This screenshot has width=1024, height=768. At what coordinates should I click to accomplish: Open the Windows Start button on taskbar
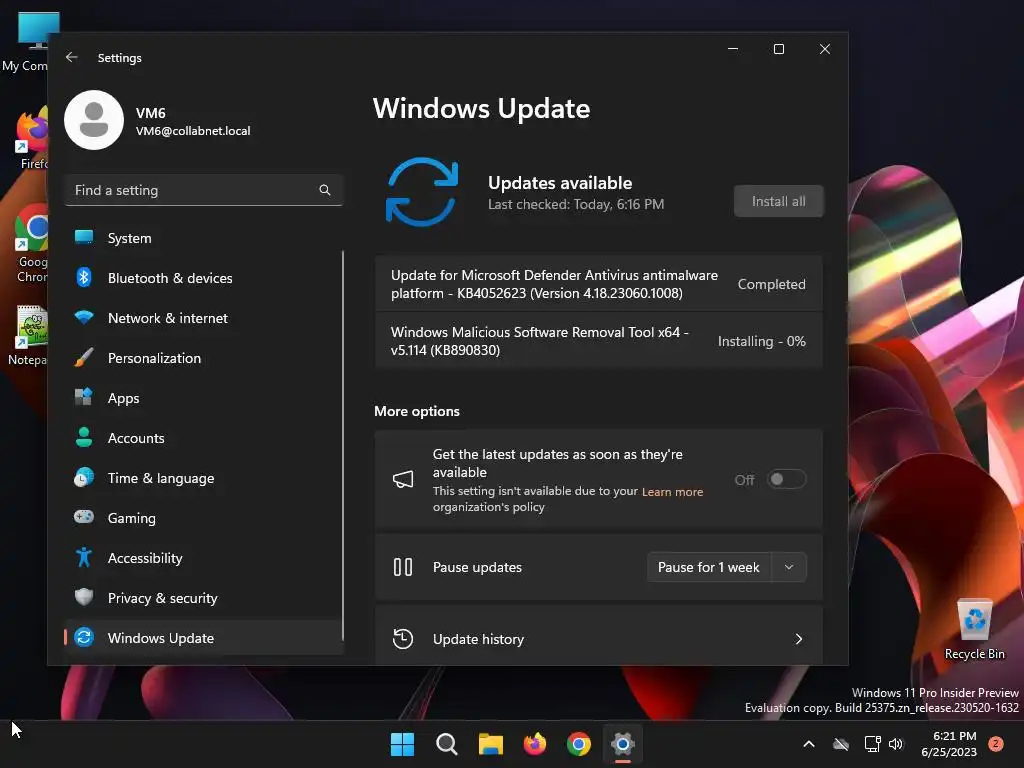pos(402,744)
